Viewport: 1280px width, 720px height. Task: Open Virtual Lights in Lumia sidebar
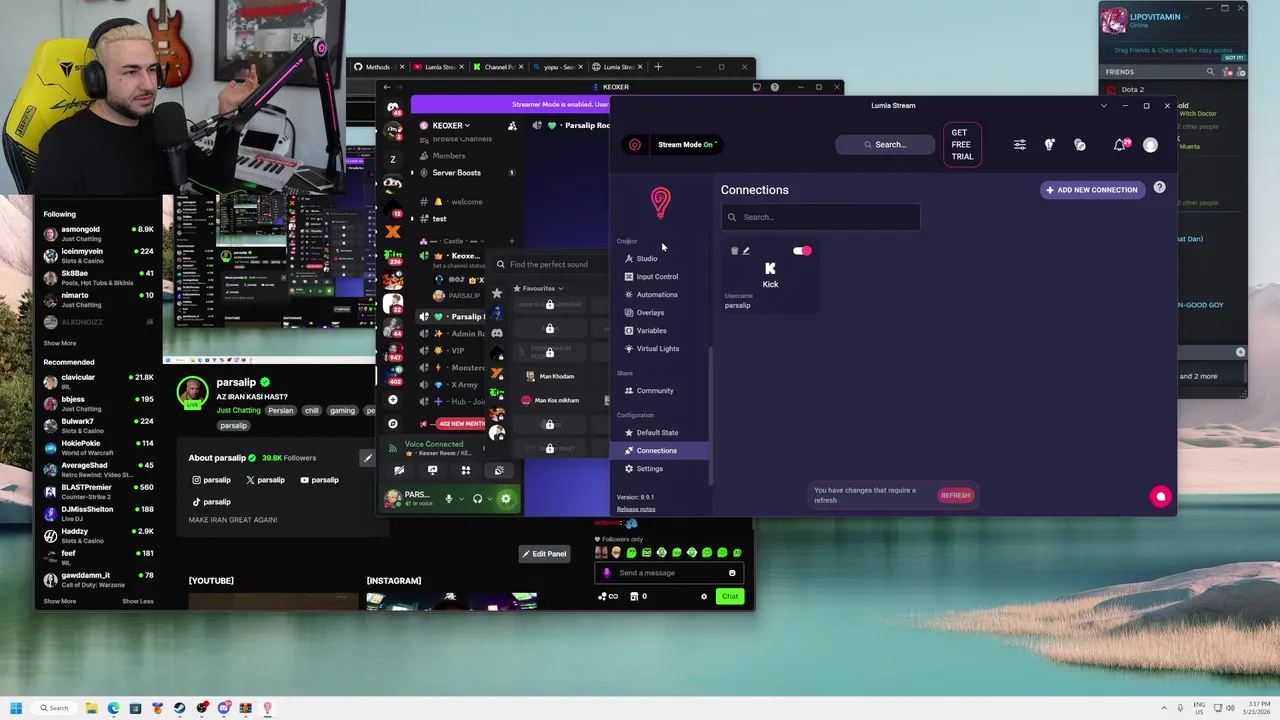pos(660,349)
